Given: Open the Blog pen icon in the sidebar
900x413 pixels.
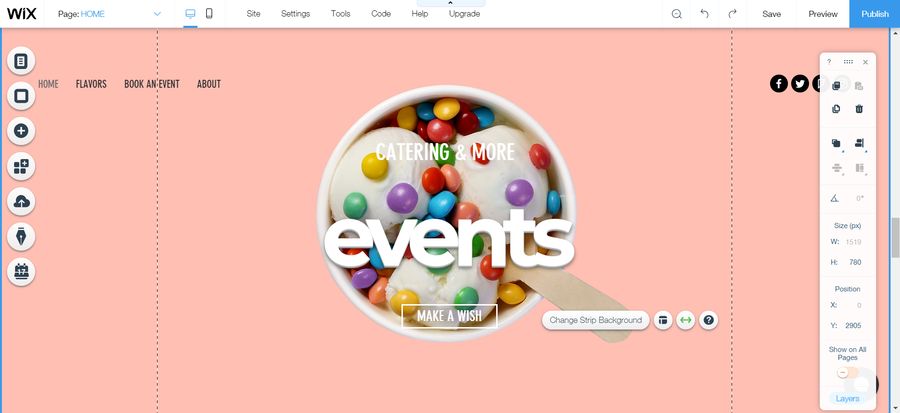Looking at the screenshot, I should pos(21,236).
